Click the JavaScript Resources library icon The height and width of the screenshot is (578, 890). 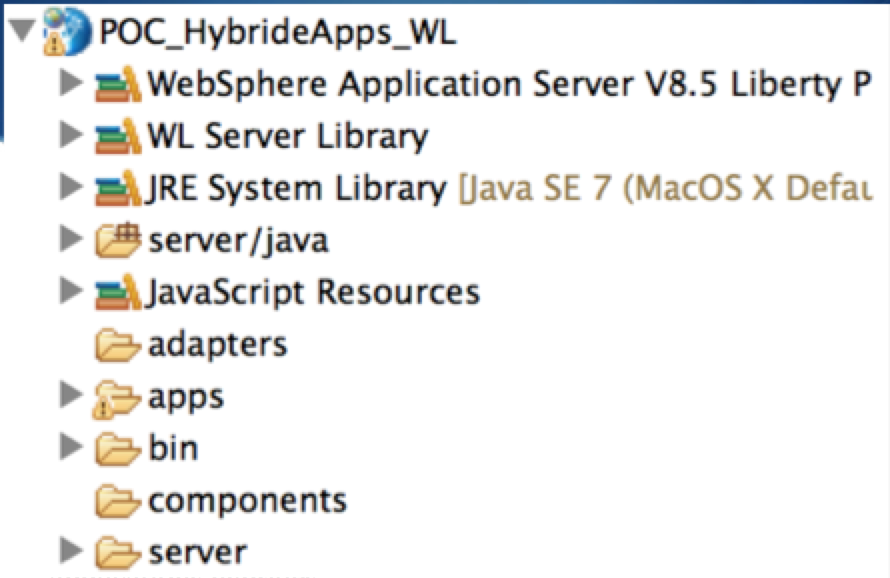pyautogui.click(x=116, y=292)
